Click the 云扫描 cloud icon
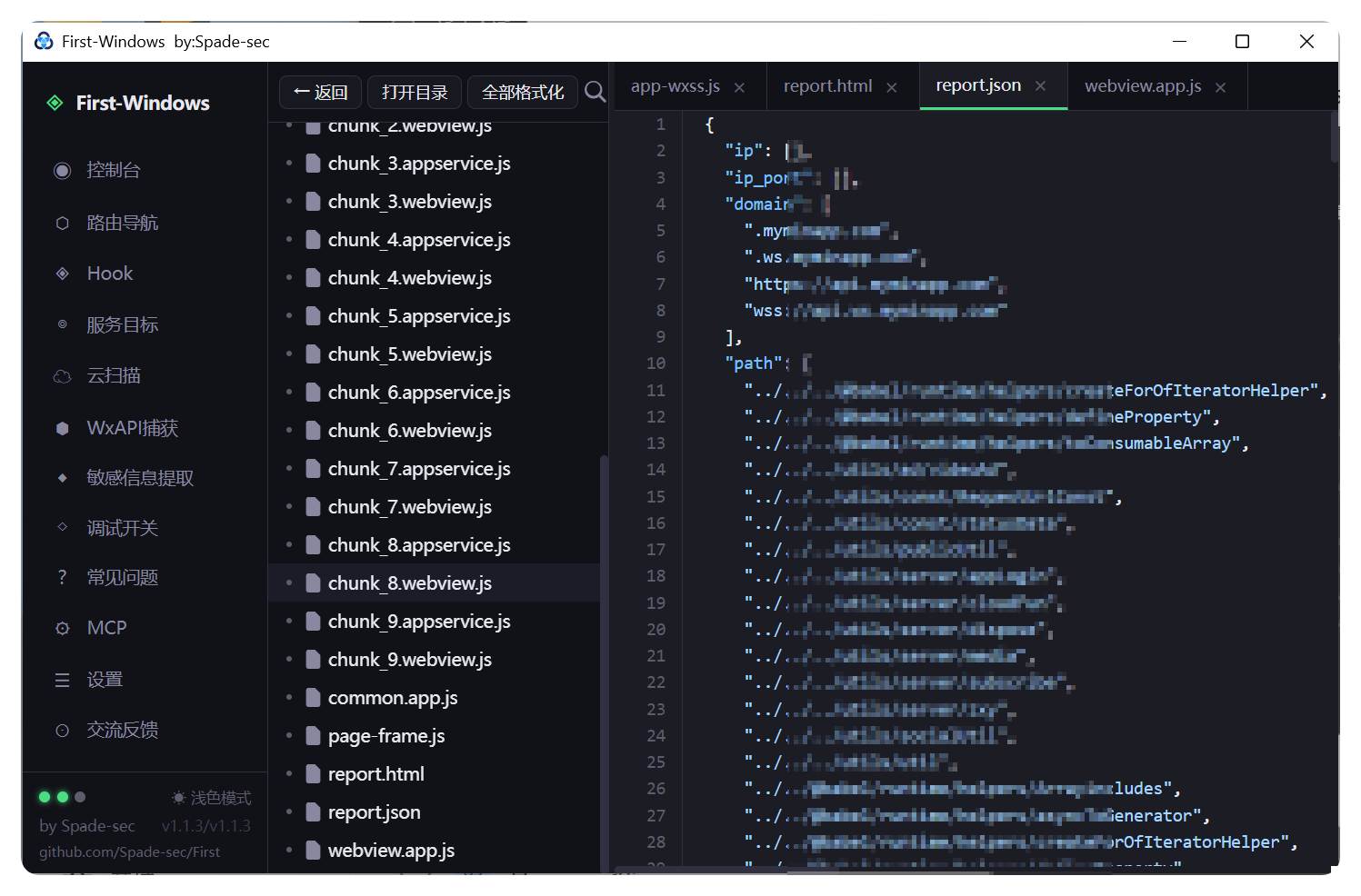Image resolution: width=1361 pixels, height=896 pixels. pos(62,376)
